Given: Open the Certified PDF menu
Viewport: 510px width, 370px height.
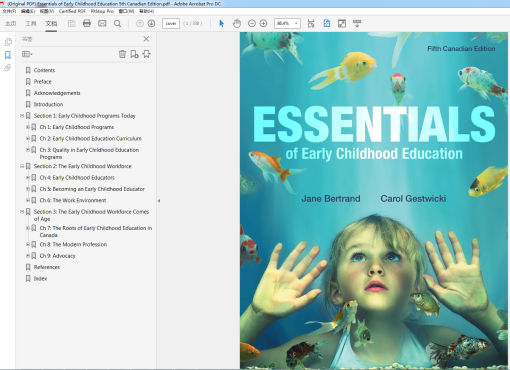Looking at the screenshot, I should (x=72, y=11).
